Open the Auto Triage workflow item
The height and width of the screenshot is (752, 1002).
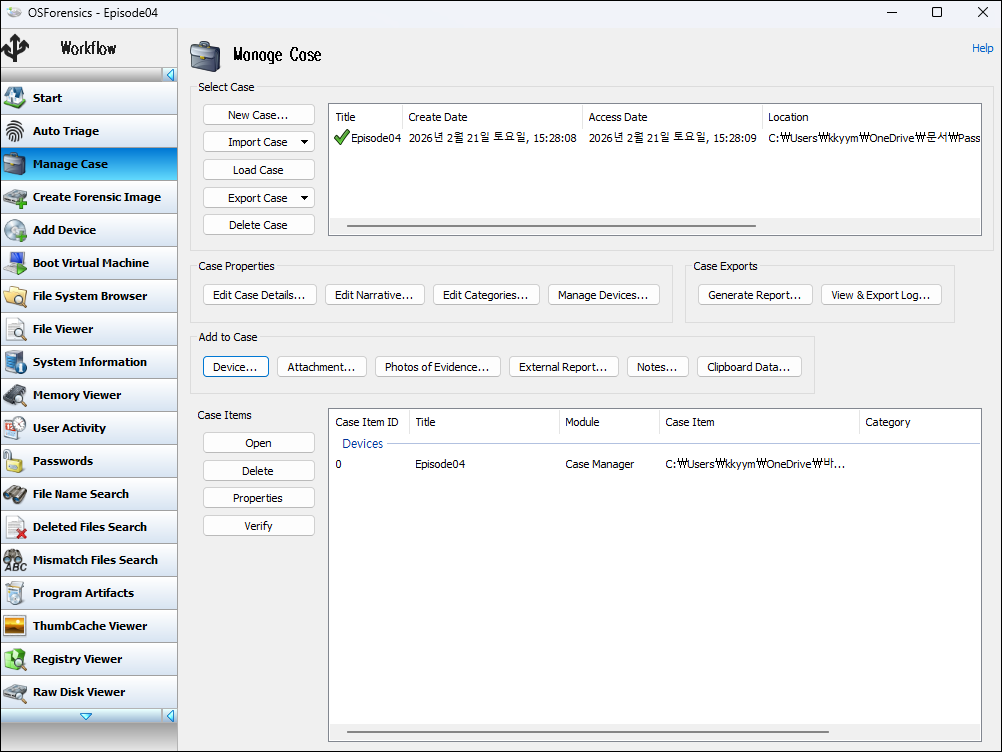[x=89, y=131]
